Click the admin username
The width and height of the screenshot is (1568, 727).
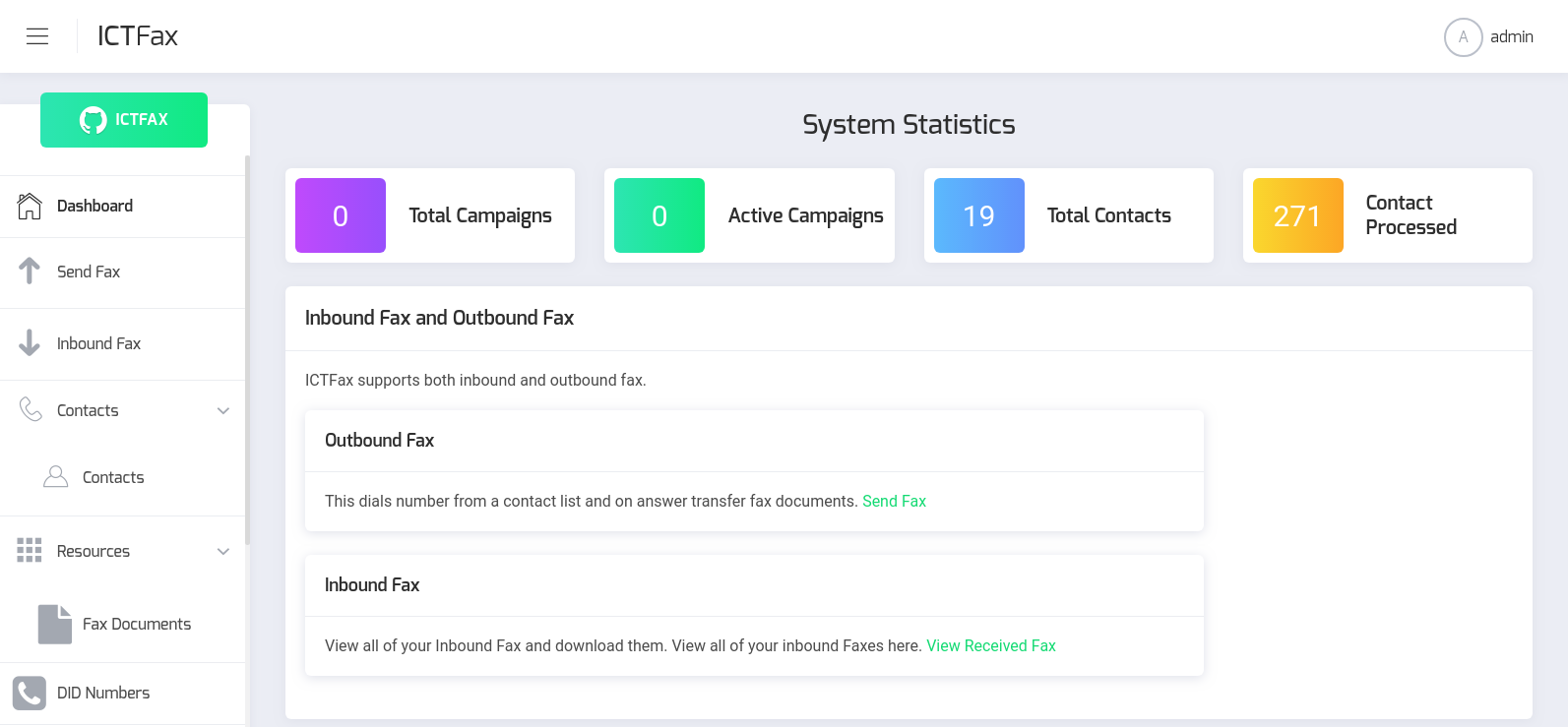pyautogui.click(x=1512, y=36)
